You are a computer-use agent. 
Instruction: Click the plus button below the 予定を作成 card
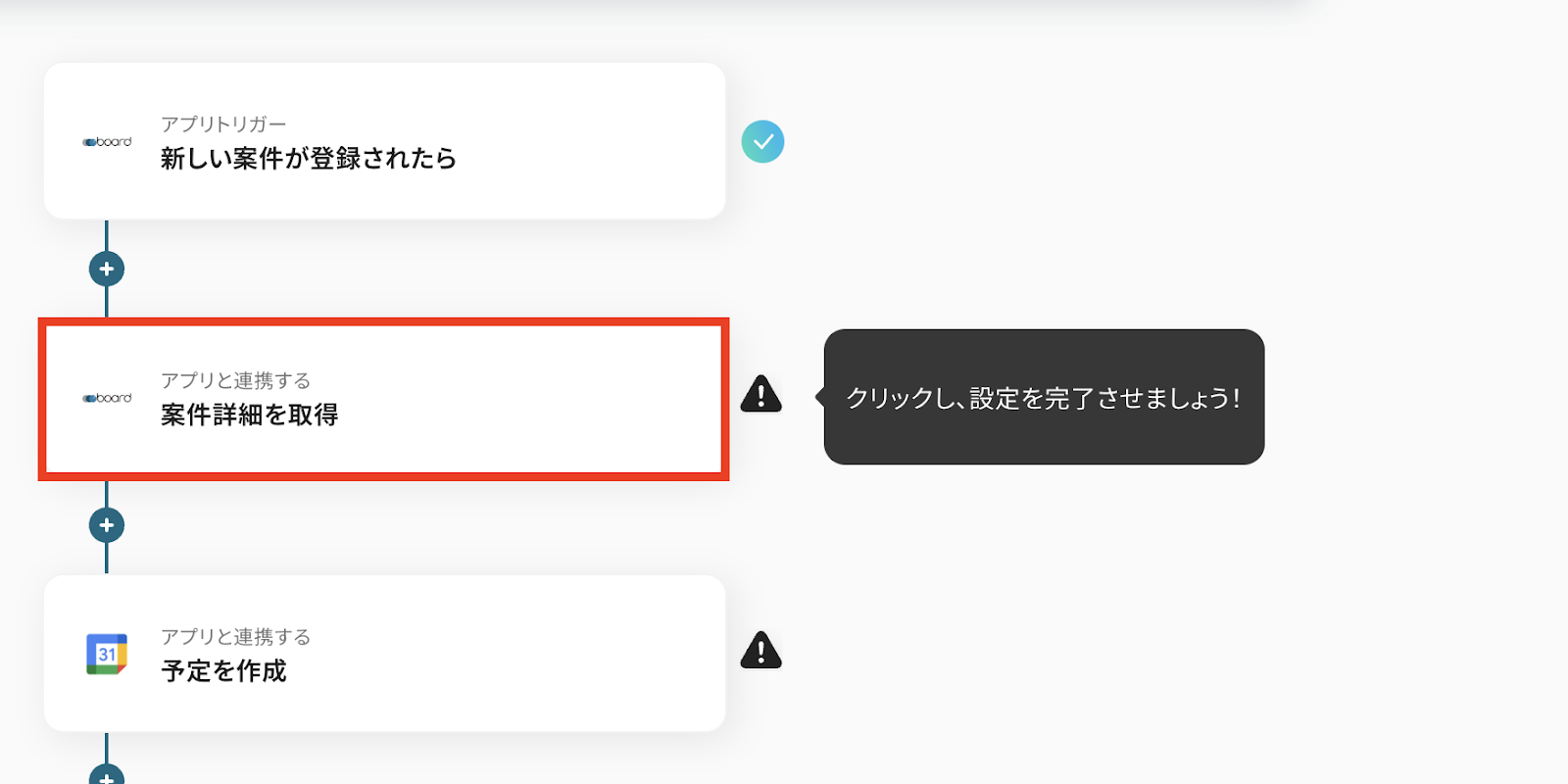click(107, 774)
